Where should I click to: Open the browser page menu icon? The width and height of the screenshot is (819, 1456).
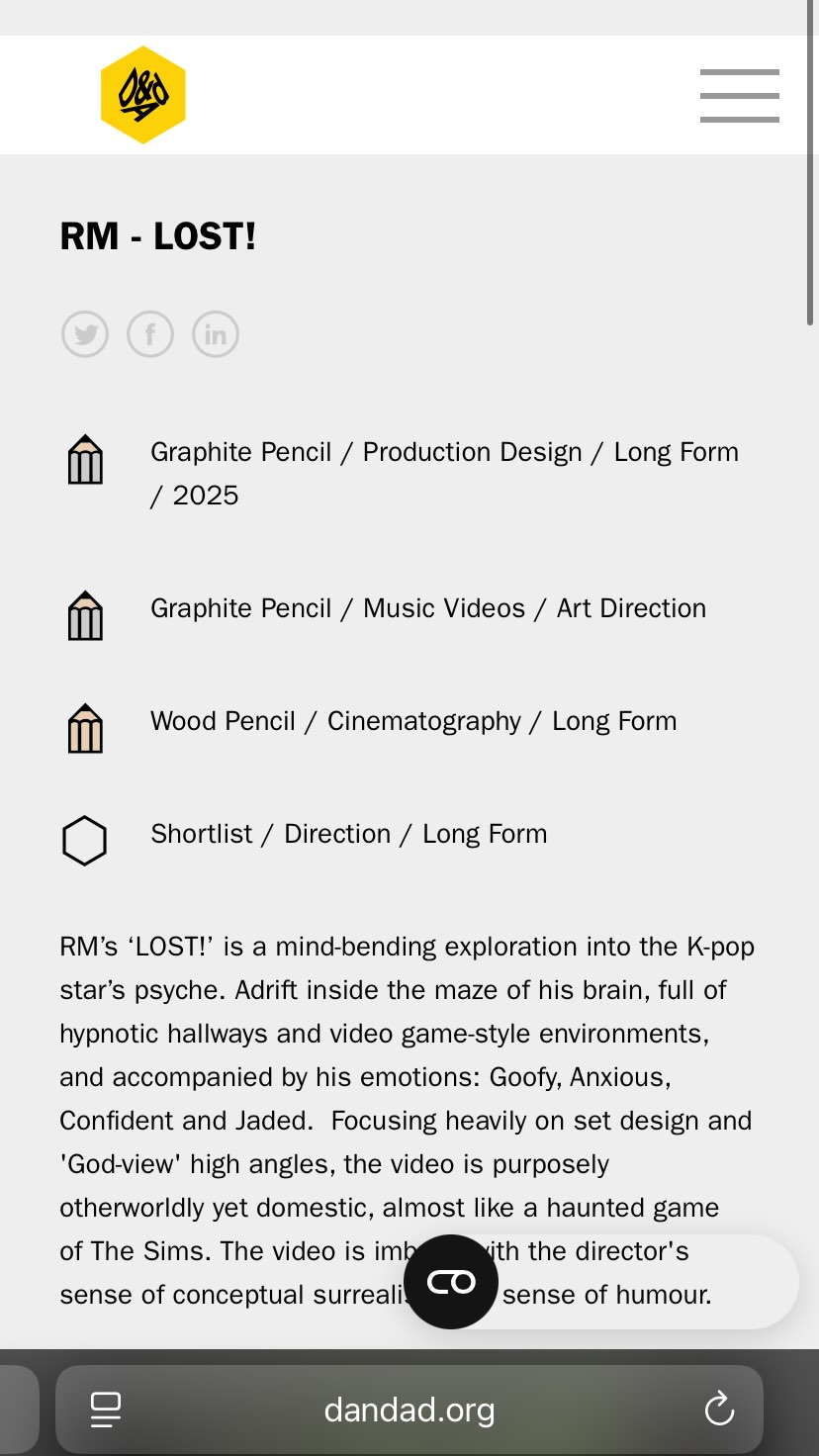[105, 1410]
